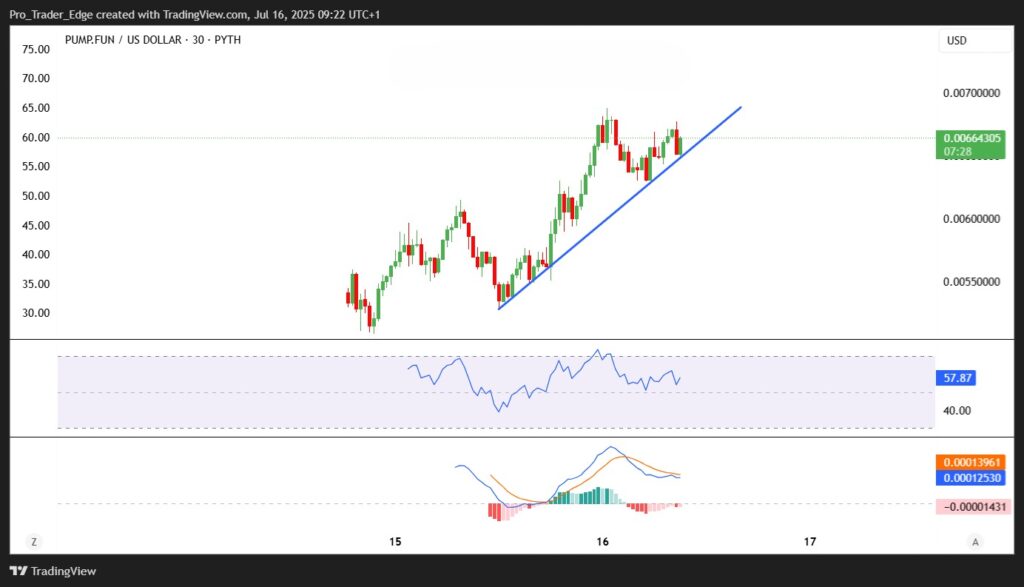Image resolution: width=1024 pixels, height=587 pixels.
Task: Click the date label 17 on time axis
Action: [x=810, y=541]
